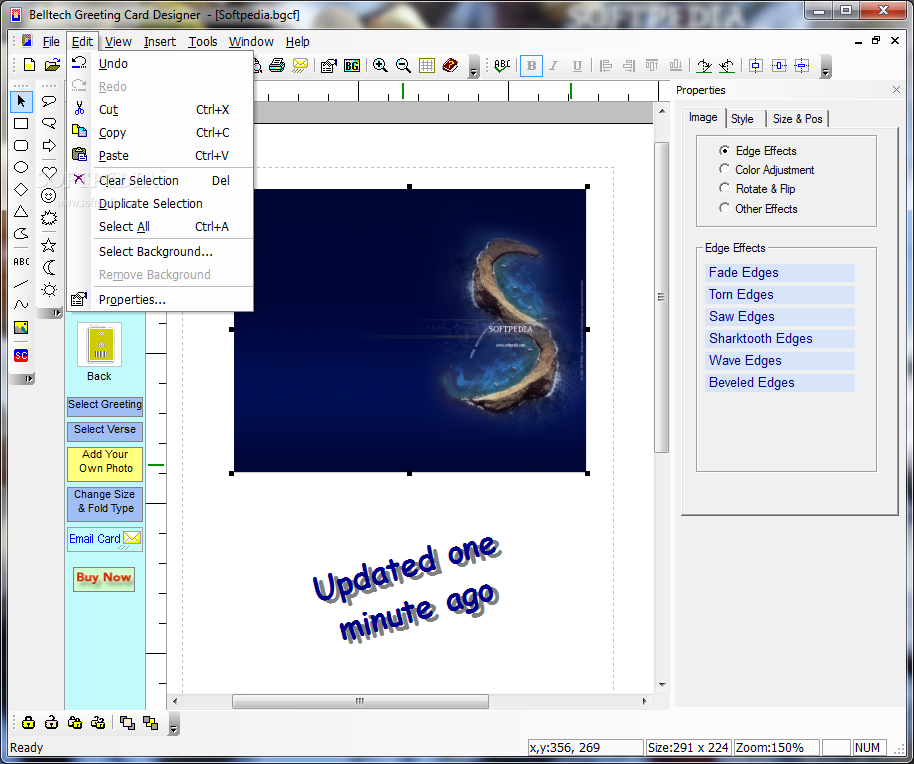Image resolution: width=914 pixels, height=764 pixels.
Task: Click the insert picture tool icon
Action: (21, 328)
